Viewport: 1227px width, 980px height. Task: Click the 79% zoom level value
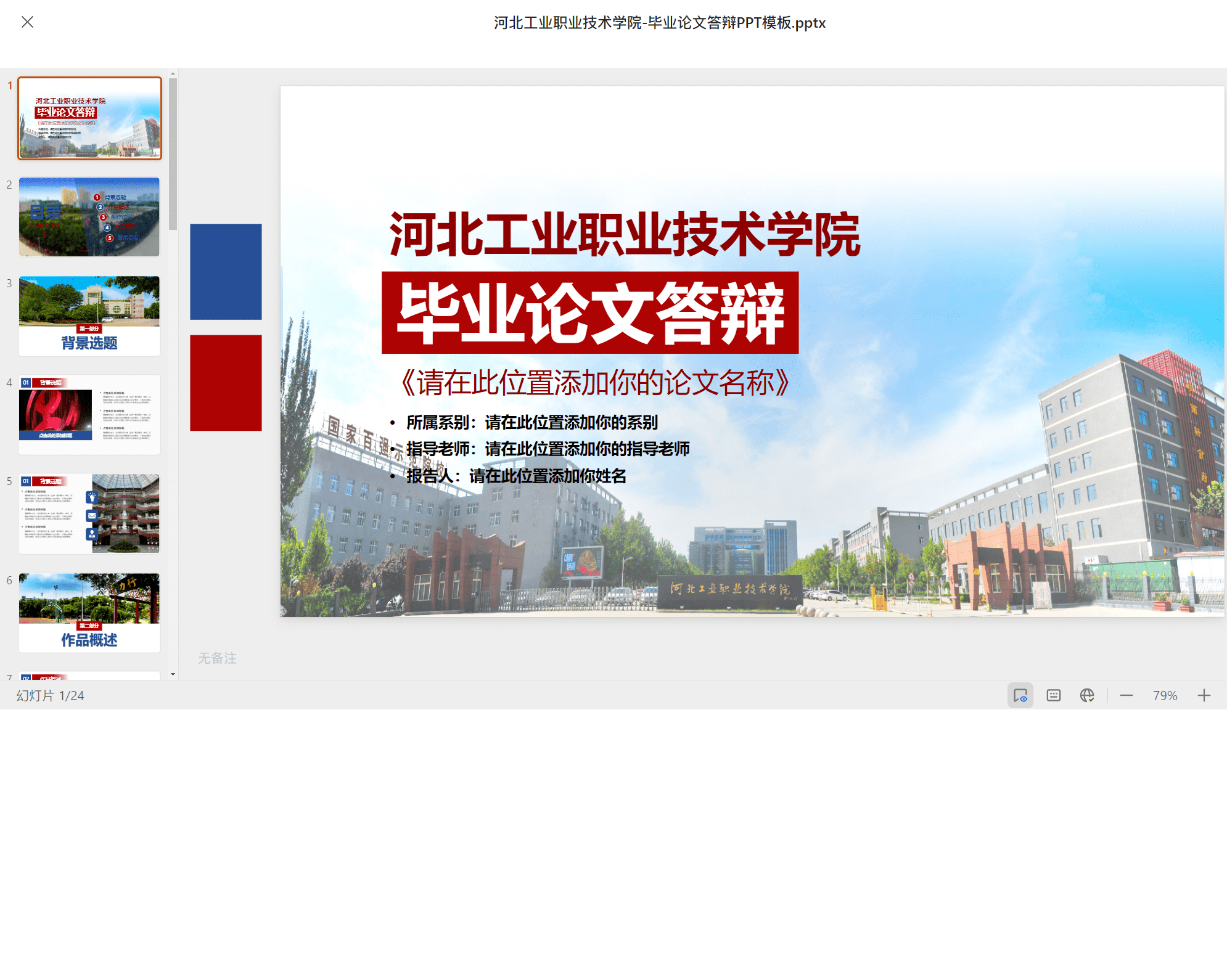click(1165, 695)
